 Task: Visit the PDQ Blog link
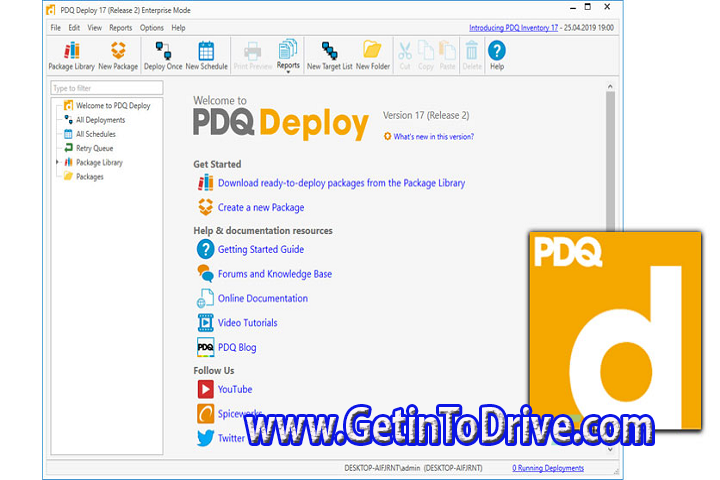237,347
